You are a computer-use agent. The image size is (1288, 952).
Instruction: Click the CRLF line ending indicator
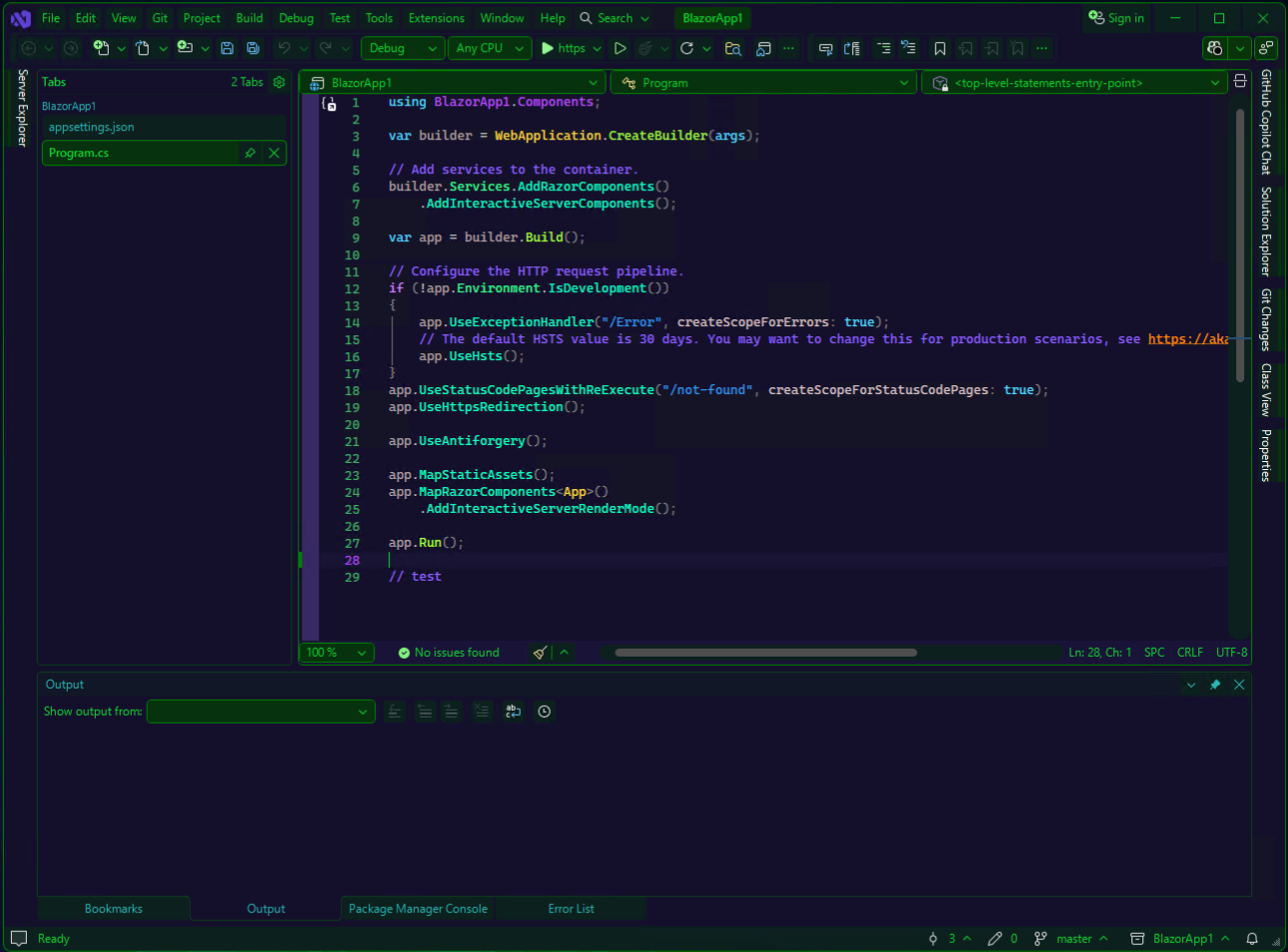[x=1189, y=653]
